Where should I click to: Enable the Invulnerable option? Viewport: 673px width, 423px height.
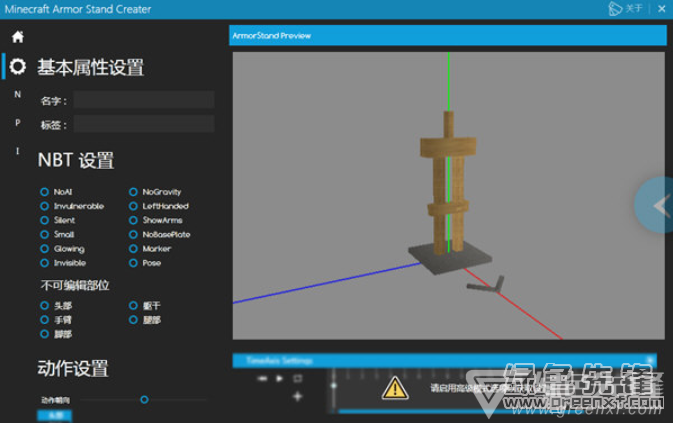[x=44, y=206]
